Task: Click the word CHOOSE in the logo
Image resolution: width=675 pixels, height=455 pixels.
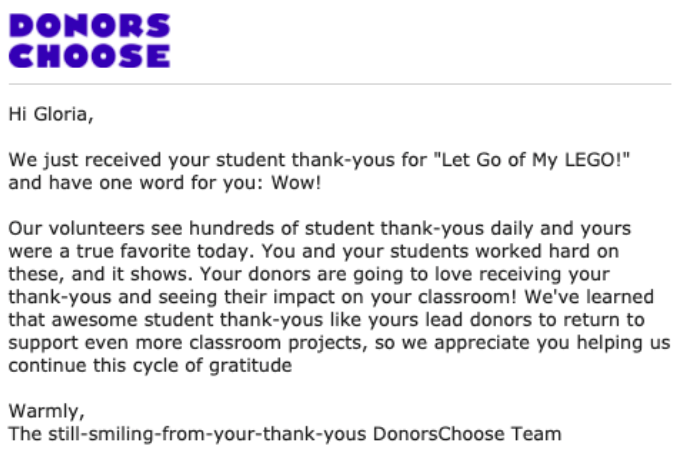Action: (x=90, y=56)
